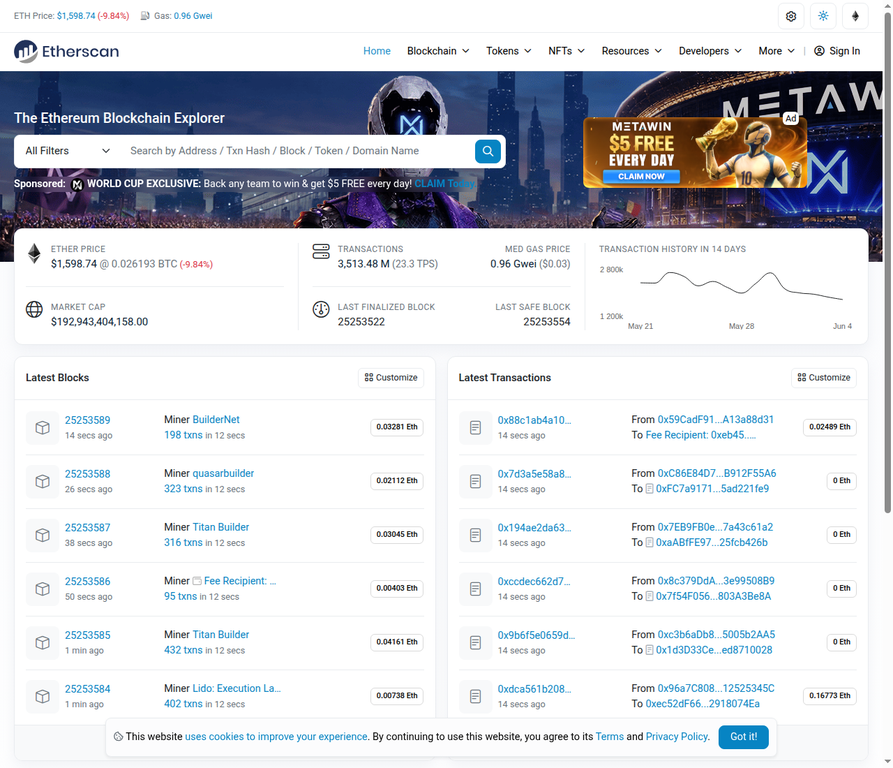This screenshot has width=893, height=768.
Task: Open 432 txns link of block 25253585
Action: point(183,650)
